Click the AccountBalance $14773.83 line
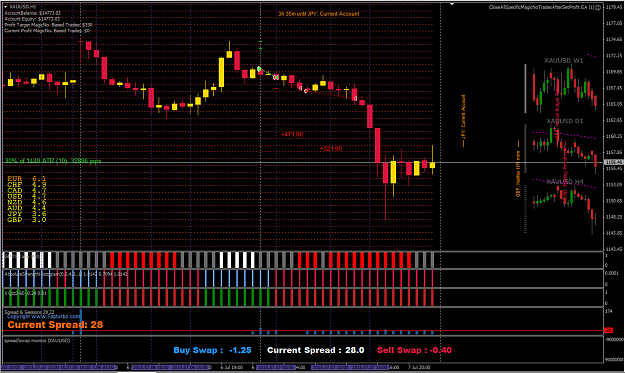625x373 pixels. [x=32, y=13]
